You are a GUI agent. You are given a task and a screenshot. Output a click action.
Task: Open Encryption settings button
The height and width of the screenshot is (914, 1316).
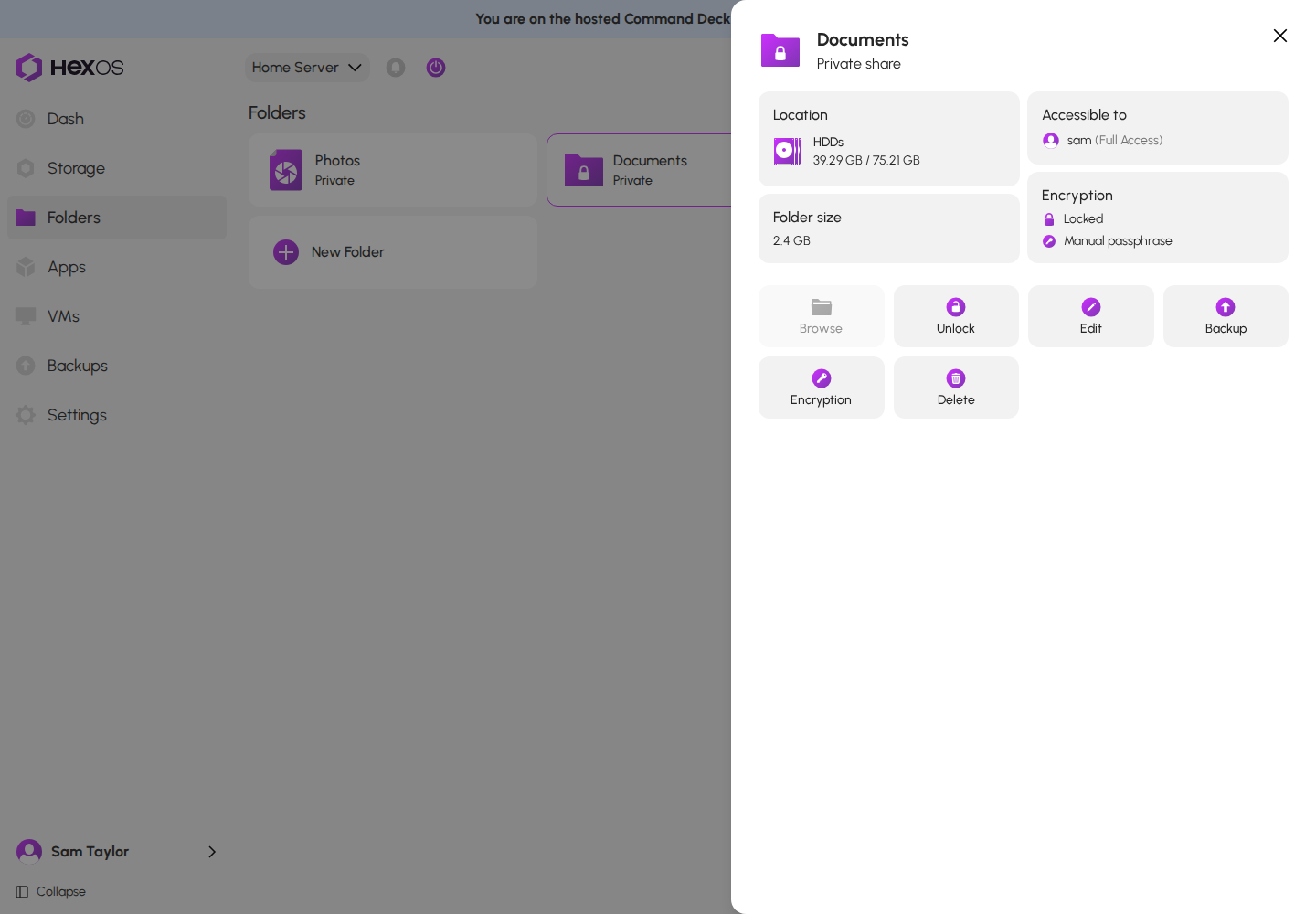(821, 388)
